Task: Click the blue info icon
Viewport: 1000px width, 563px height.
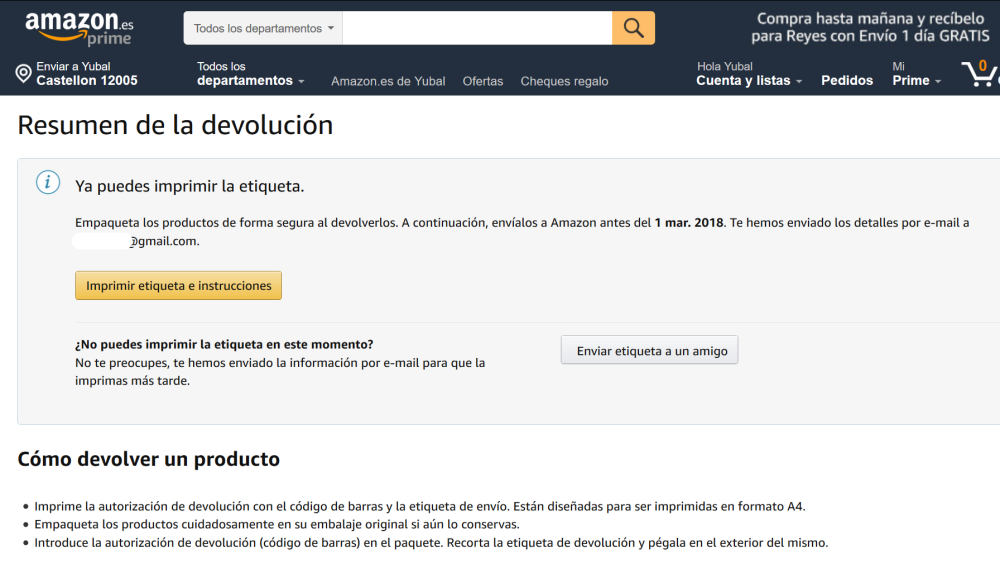Action: pyautogui.click(x=47, y=183)
